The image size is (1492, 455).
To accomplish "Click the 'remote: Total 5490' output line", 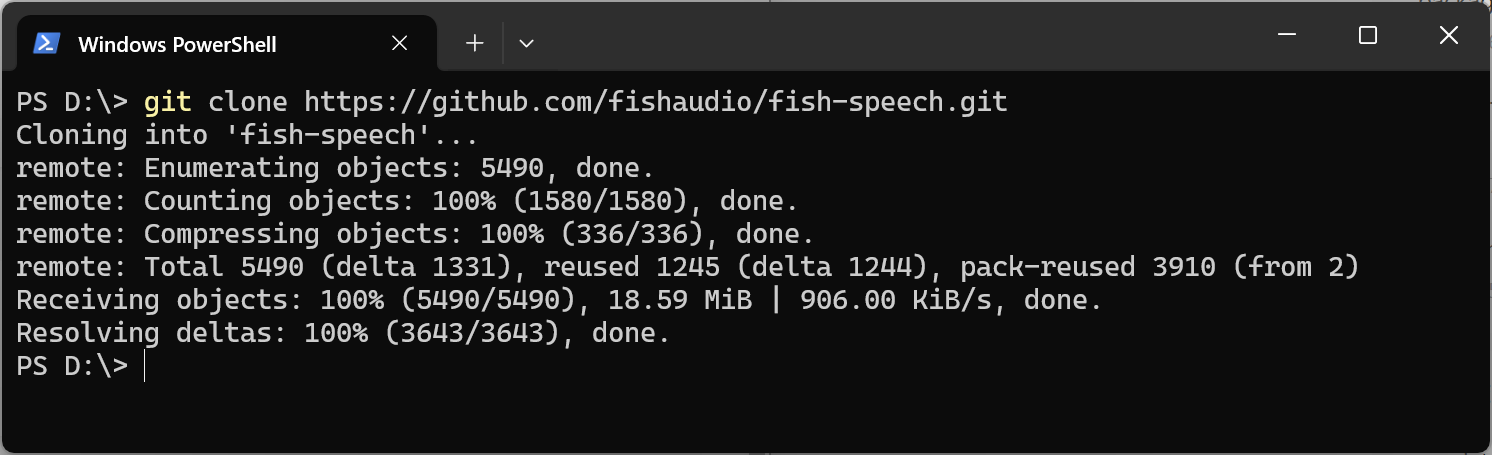I will (x=688, y=267).
